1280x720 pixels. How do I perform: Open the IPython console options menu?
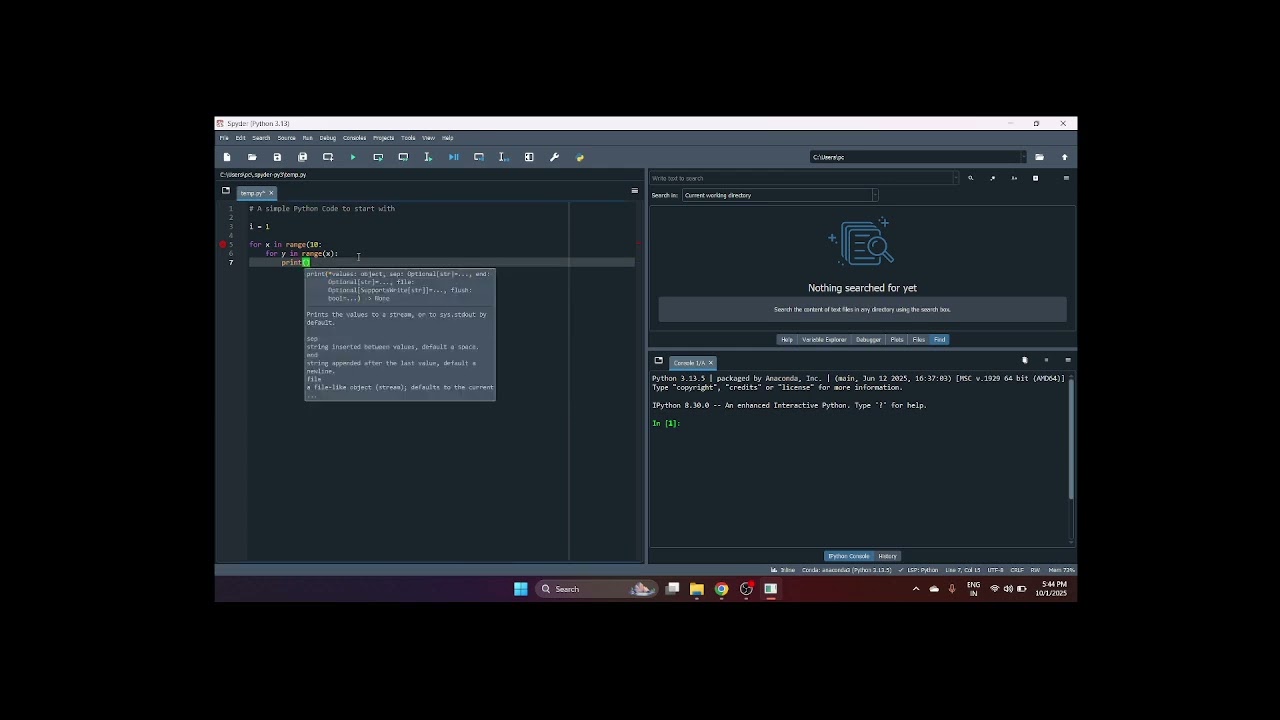tap(1068, 360)
